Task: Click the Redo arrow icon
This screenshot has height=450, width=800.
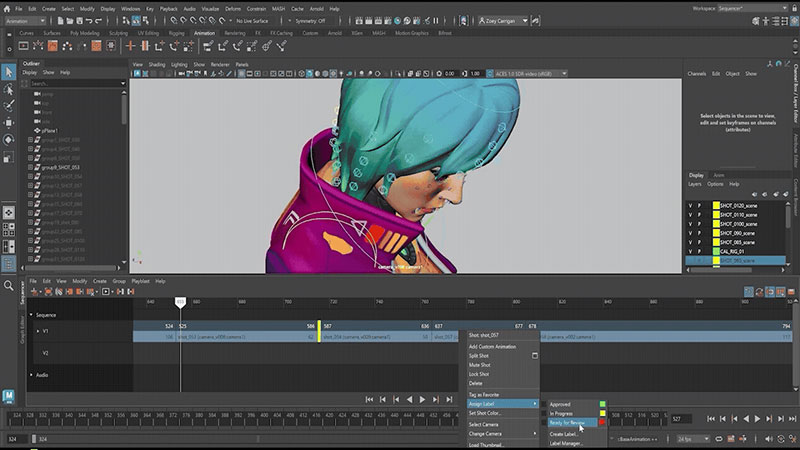Action: (x=99, y=21)
